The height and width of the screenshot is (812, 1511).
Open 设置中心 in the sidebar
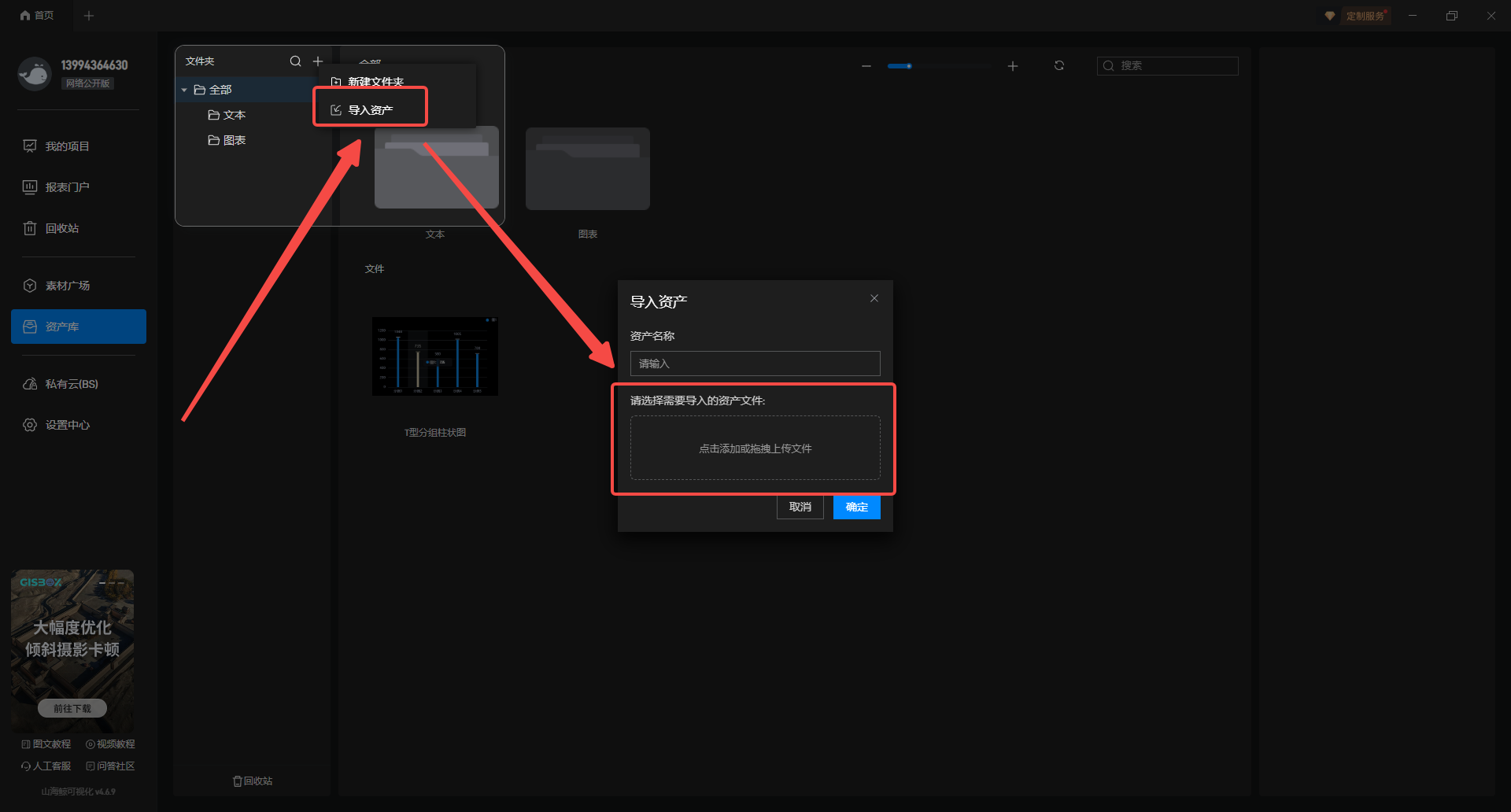click(x=67, y=425)
